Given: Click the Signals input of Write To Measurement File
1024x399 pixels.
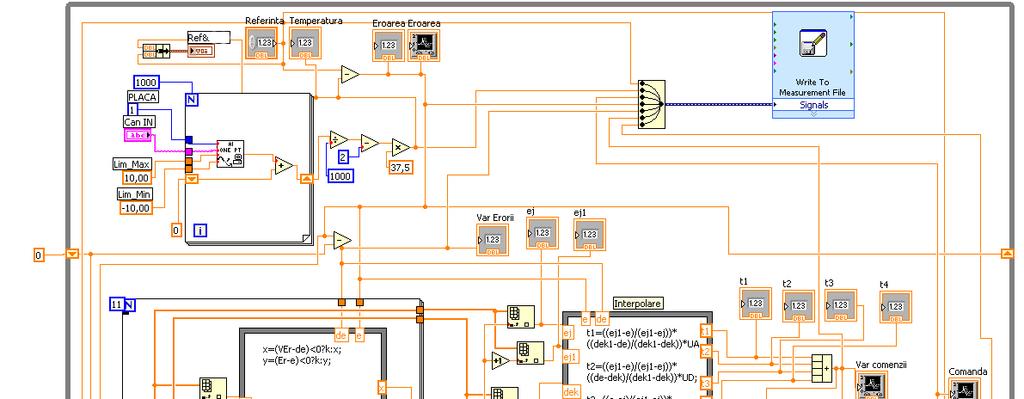Looking at the screenshot, I should (813, 104).
